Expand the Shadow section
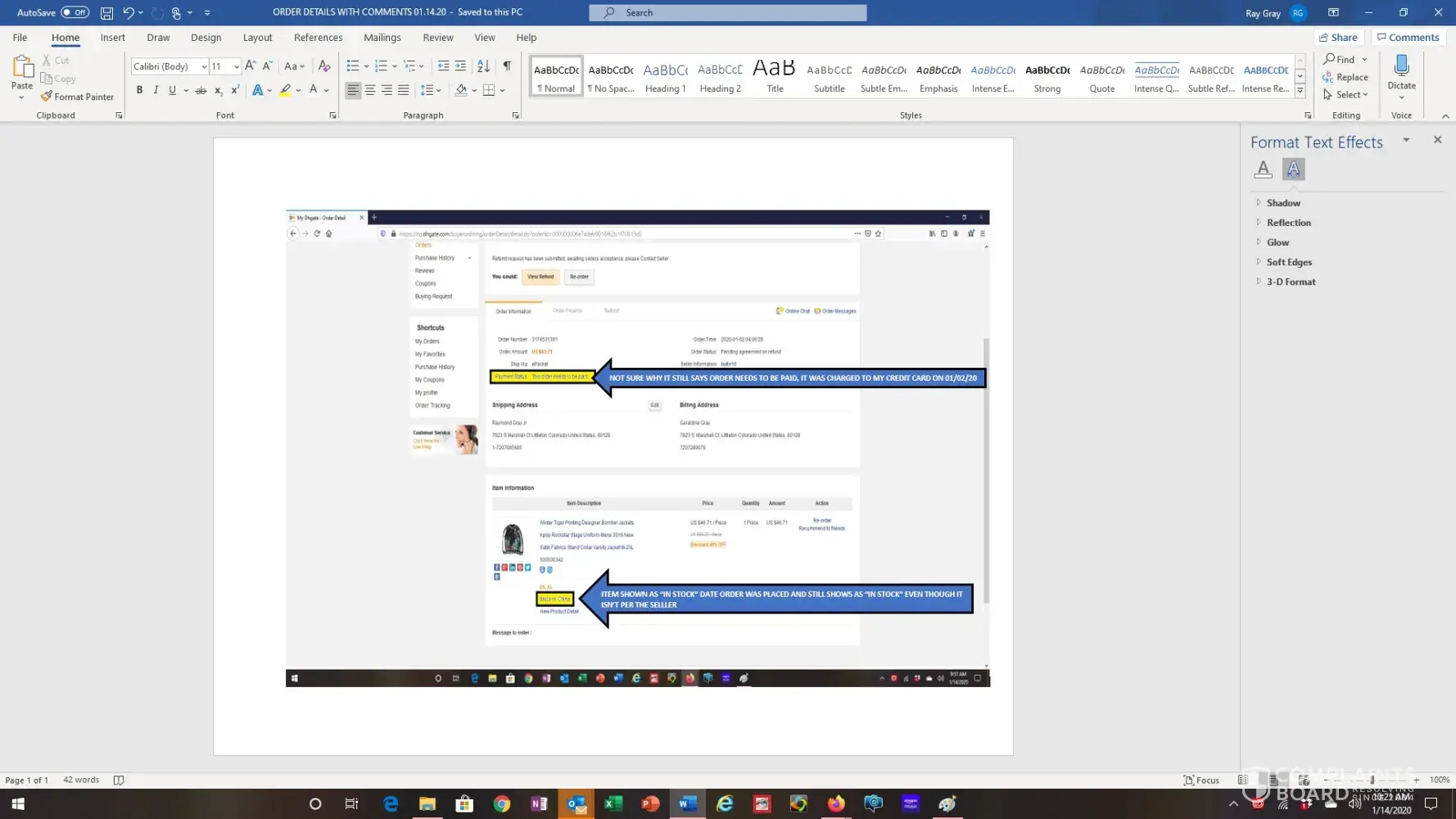This screenshot has height=819, width=1456. tap(1282, 202)
